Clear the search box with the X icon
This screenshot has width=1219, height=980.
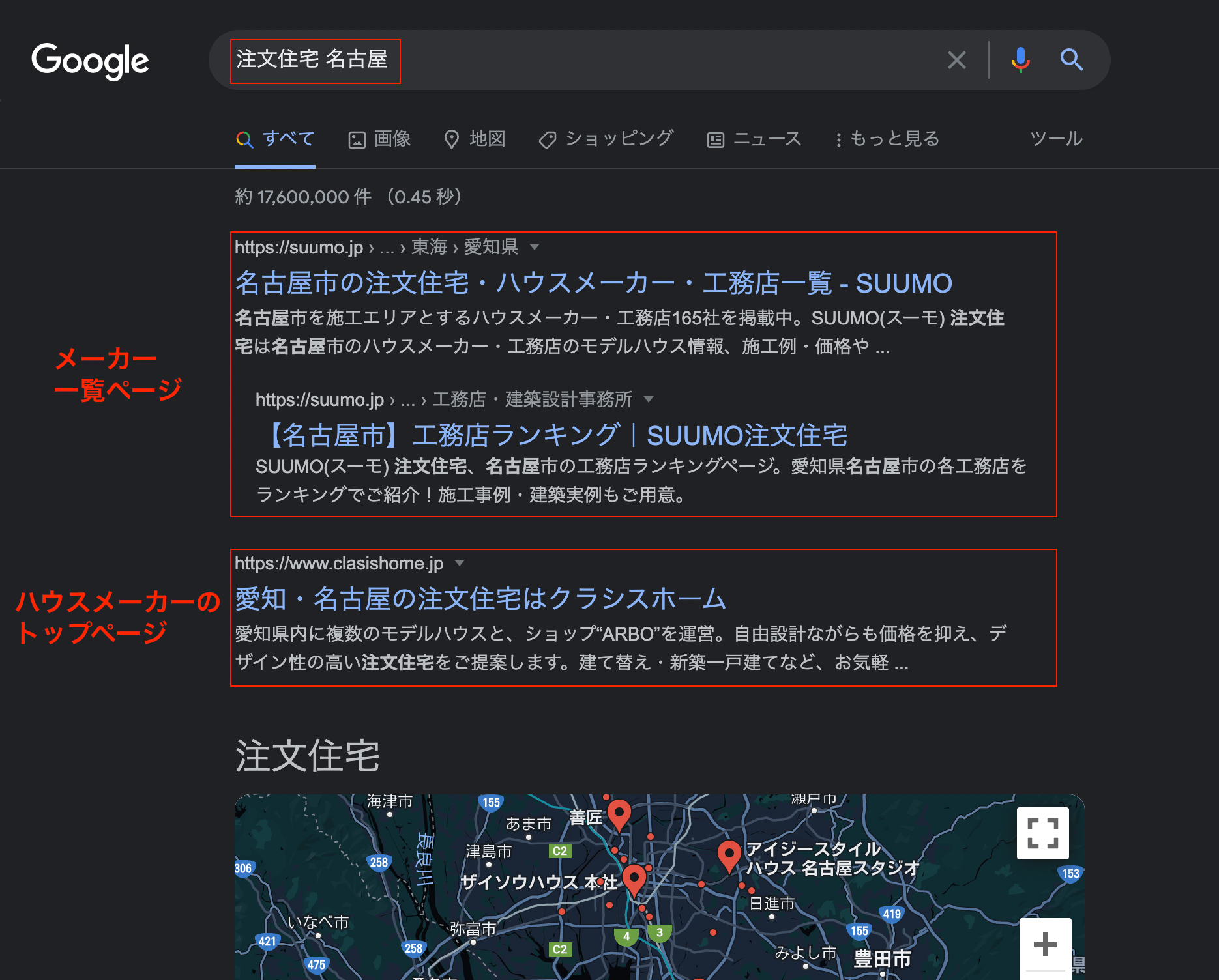tap(956, 60)
